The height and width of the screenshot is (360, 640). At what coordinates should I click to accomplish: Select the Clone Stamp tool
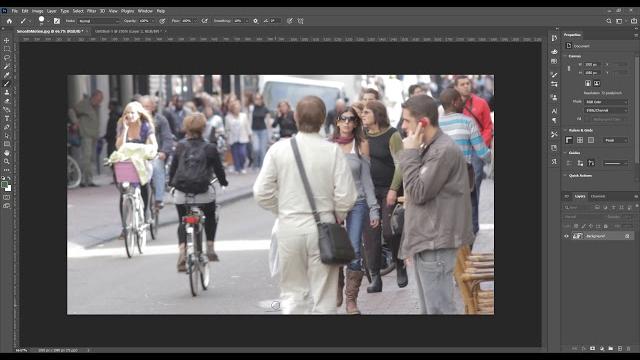click(x=7, y=92)
